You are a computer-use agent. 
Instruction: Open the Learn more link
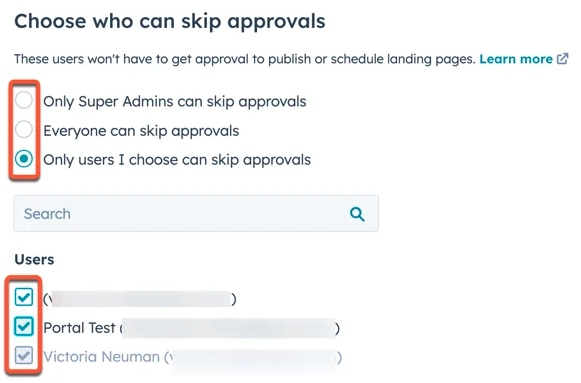click(x=516, y=59)
